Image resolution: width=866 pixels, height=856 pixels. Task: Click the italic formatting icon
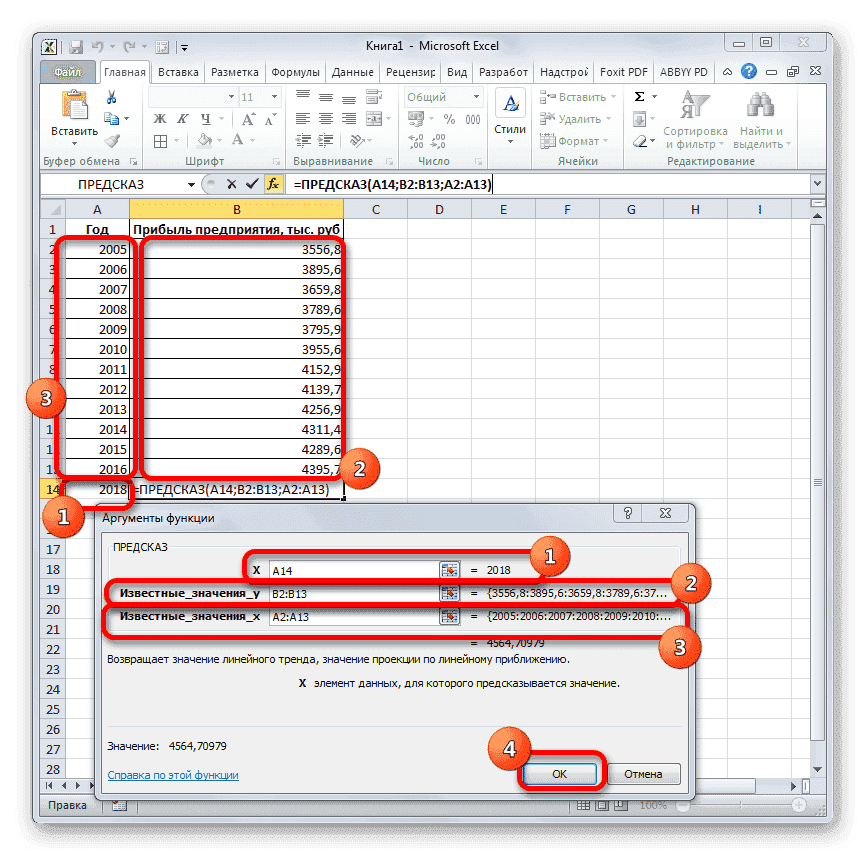click(x=183, y=117)
